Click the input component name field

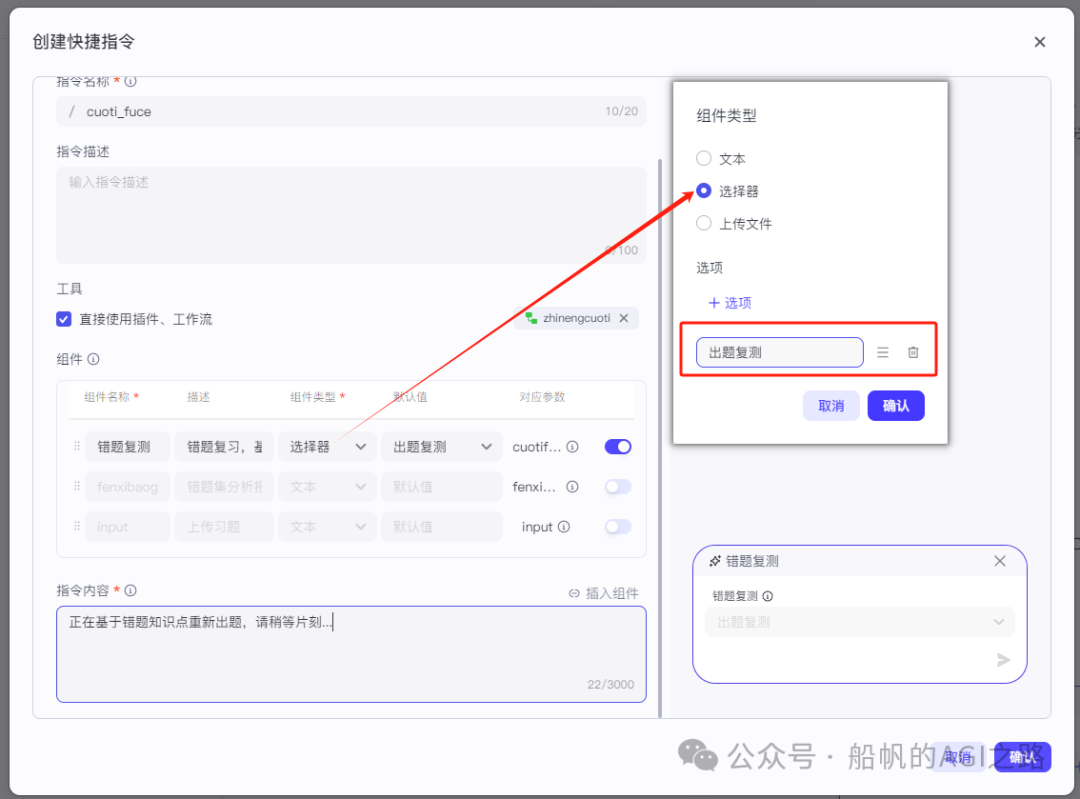[x=127, y=526]
